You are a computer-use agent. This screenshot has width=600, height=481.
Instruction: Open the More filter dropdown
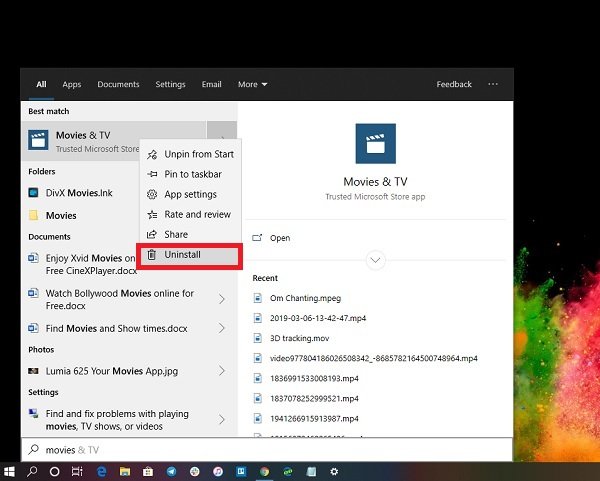tap(252, 84)
